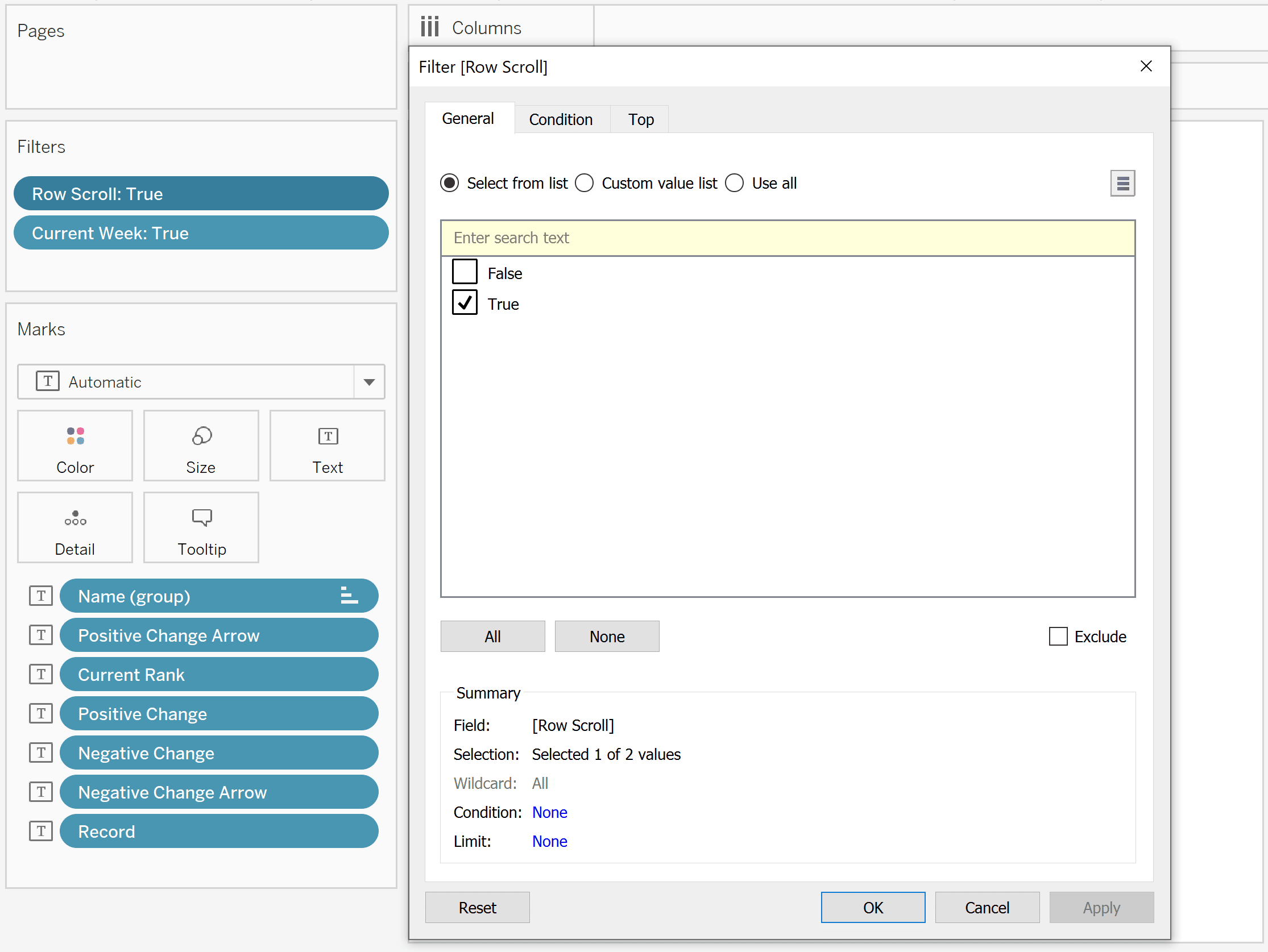Select the Negative Change Arrow pill
This screenshot has height=952, width=1268.
tap(219, 792)
